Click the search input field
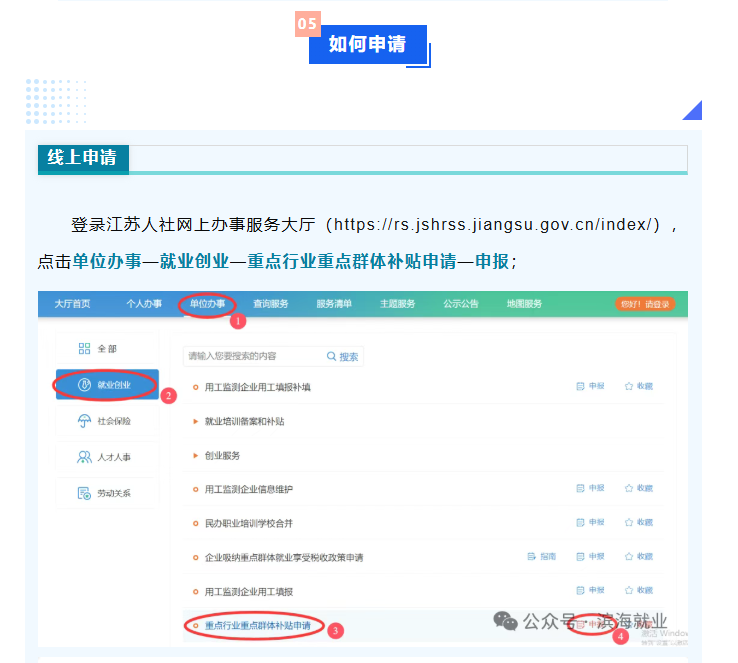 coord(250,356)
